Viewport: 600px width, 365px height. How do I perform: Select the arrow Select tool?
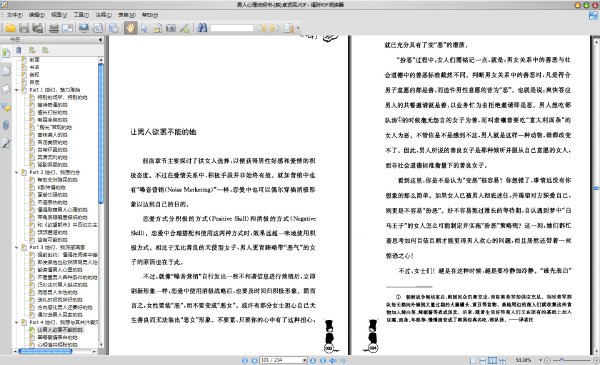(x=144, y=28)
